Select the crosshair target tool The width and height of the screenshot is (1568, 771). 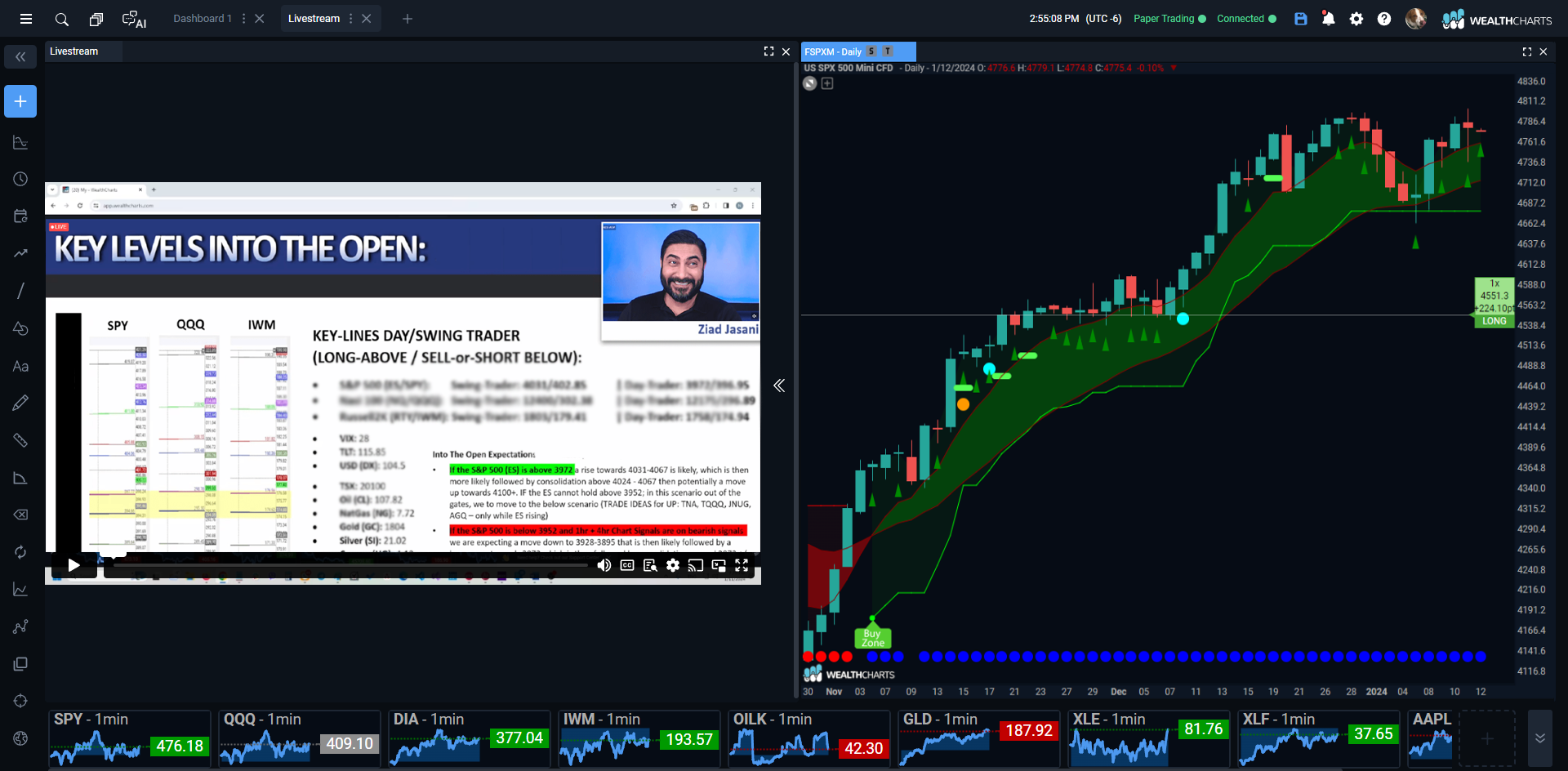click(20, 701)
